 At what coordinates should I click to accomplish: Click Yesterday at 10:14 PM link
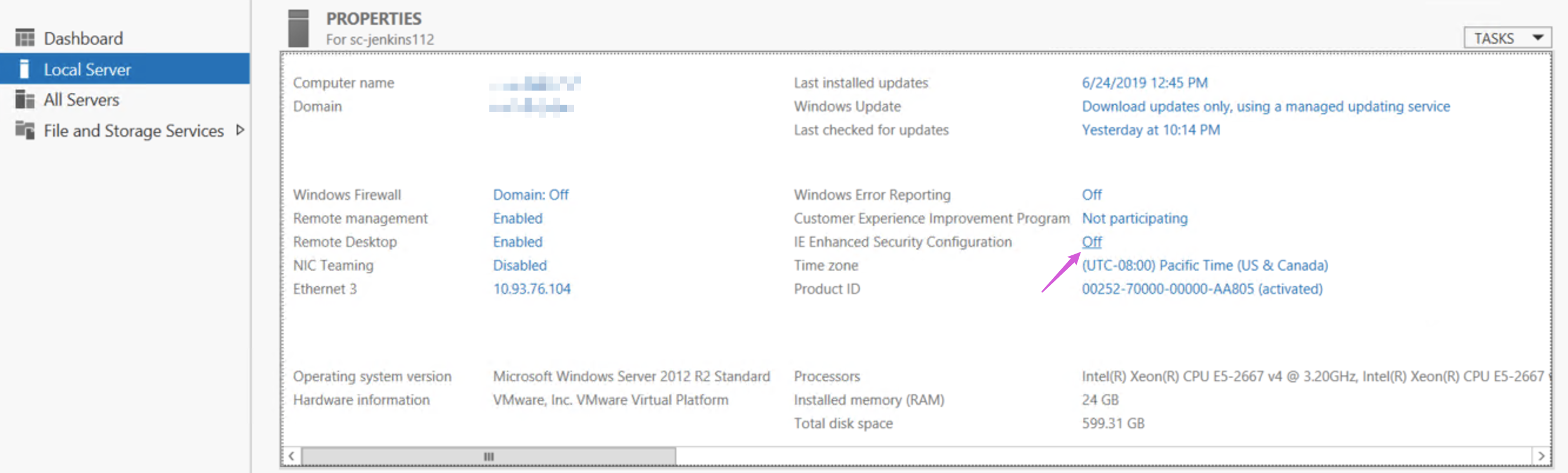click(1150, 129)
